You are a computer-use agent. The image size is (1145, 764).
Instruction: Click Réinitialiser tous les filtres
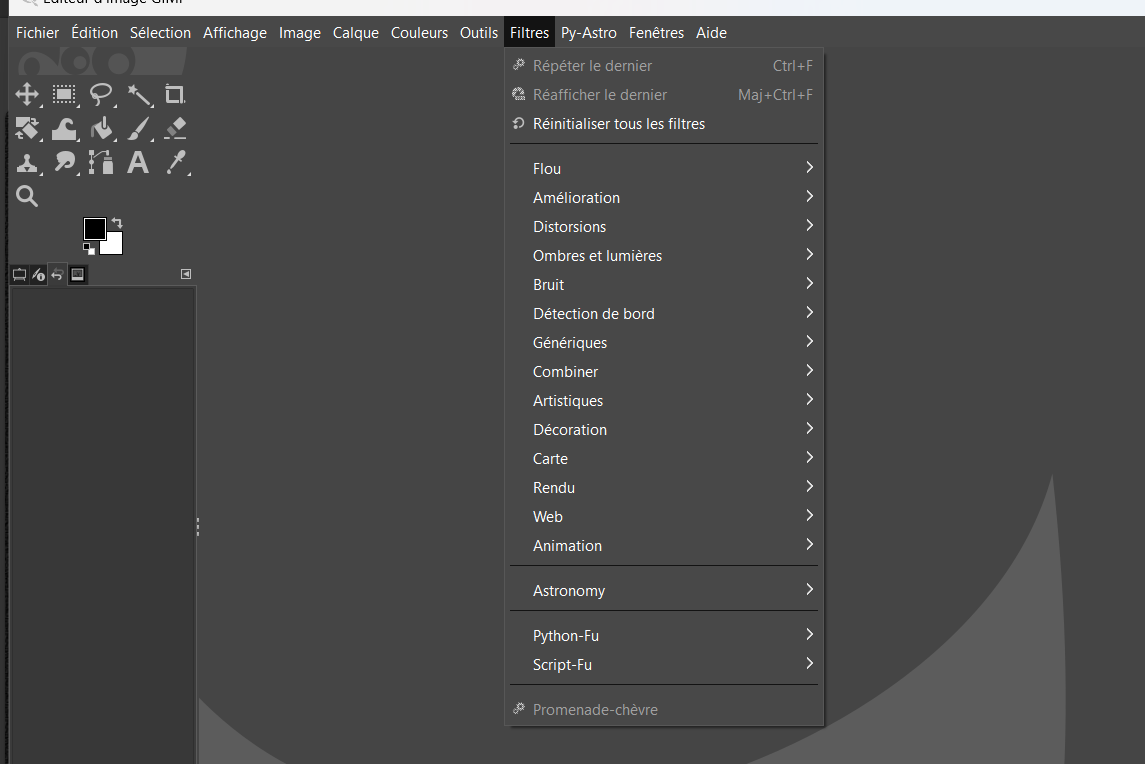618,124
